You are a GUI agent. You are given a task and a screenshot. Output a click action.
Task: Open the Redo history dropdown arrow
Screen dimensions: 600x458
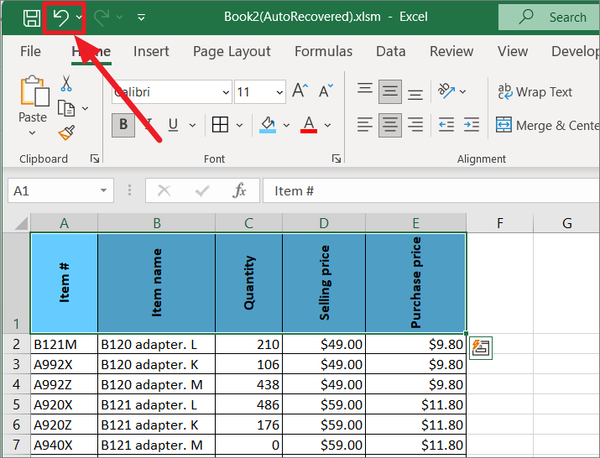[119, 17]
